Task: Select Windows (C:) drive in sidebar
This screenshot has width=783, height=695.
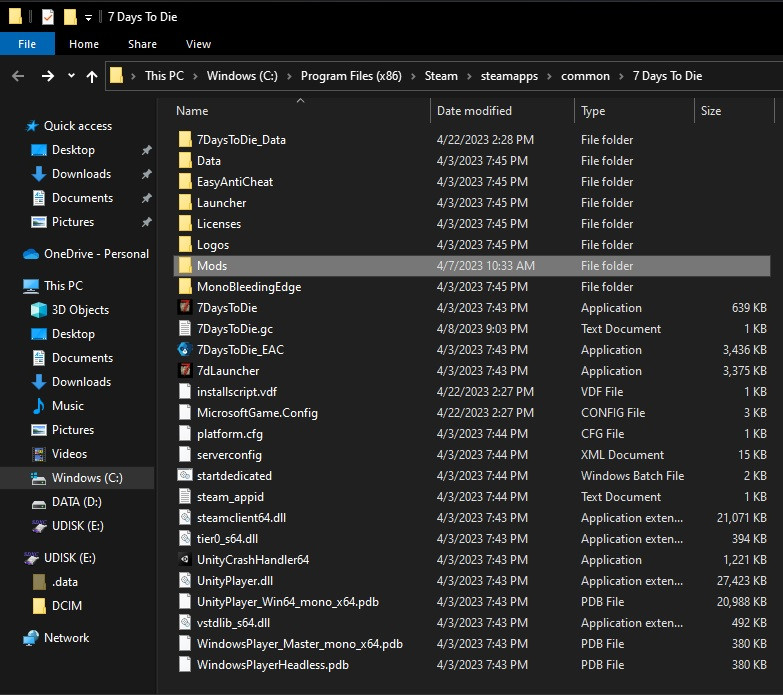Action: pyautogui.click(x=77, y=478)
